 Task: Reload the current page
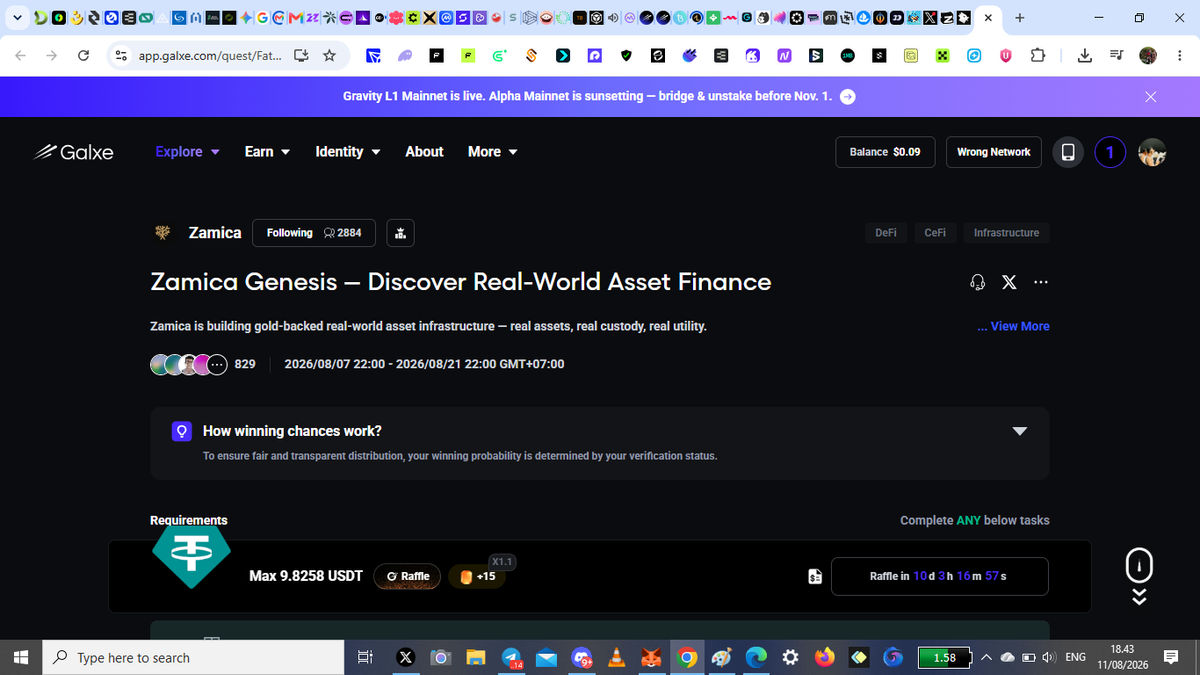[84, 56]
